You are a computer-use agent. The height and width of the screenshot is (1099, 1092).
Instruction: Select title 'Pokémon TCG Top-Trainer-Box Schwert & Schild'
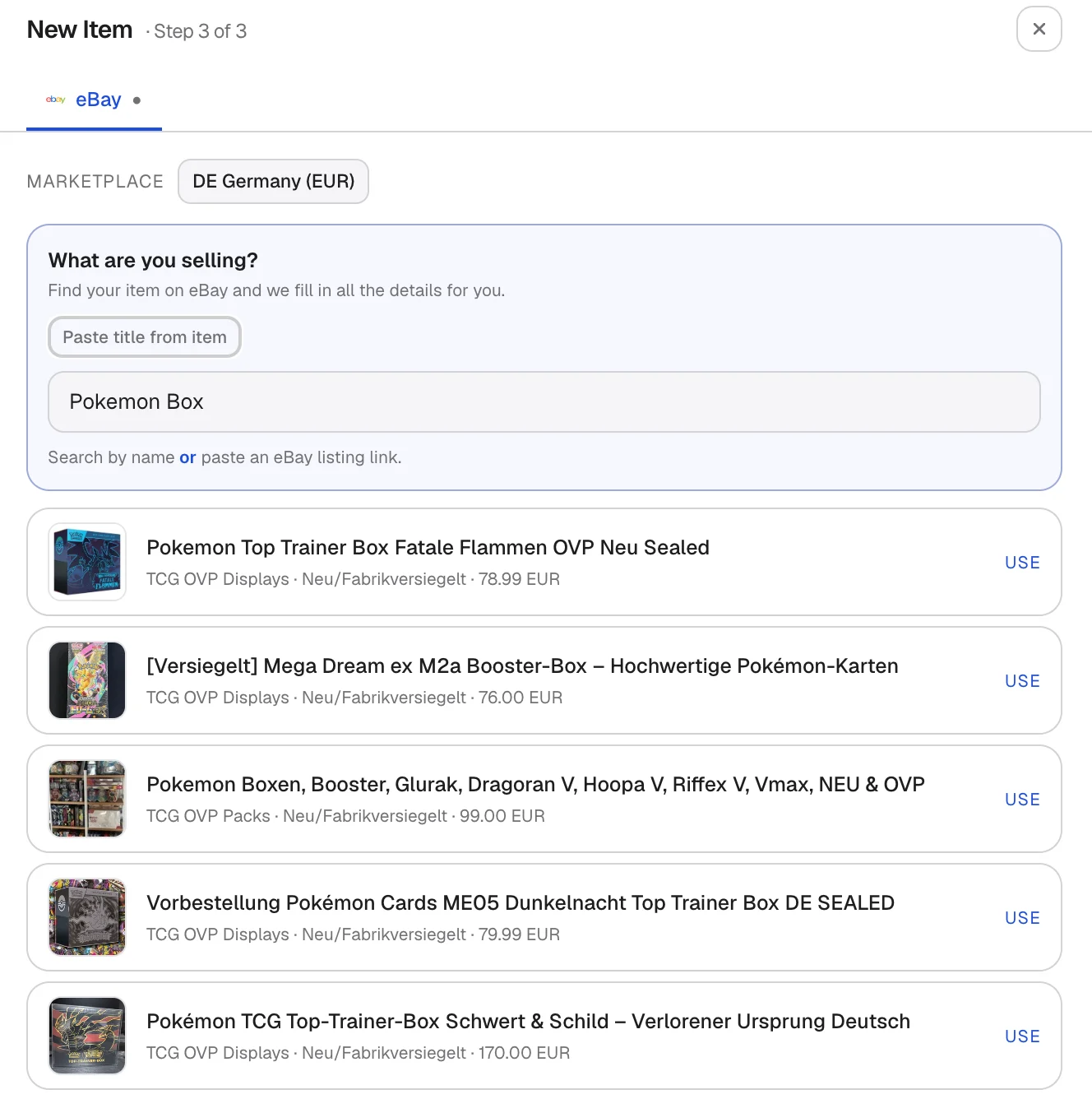tap(377, 1022)
